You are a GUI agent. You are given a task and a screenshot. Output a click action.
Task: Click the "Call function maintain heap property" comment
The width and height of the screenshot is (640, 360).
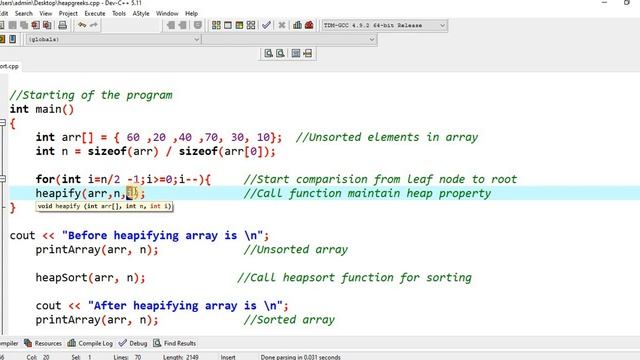367,193
